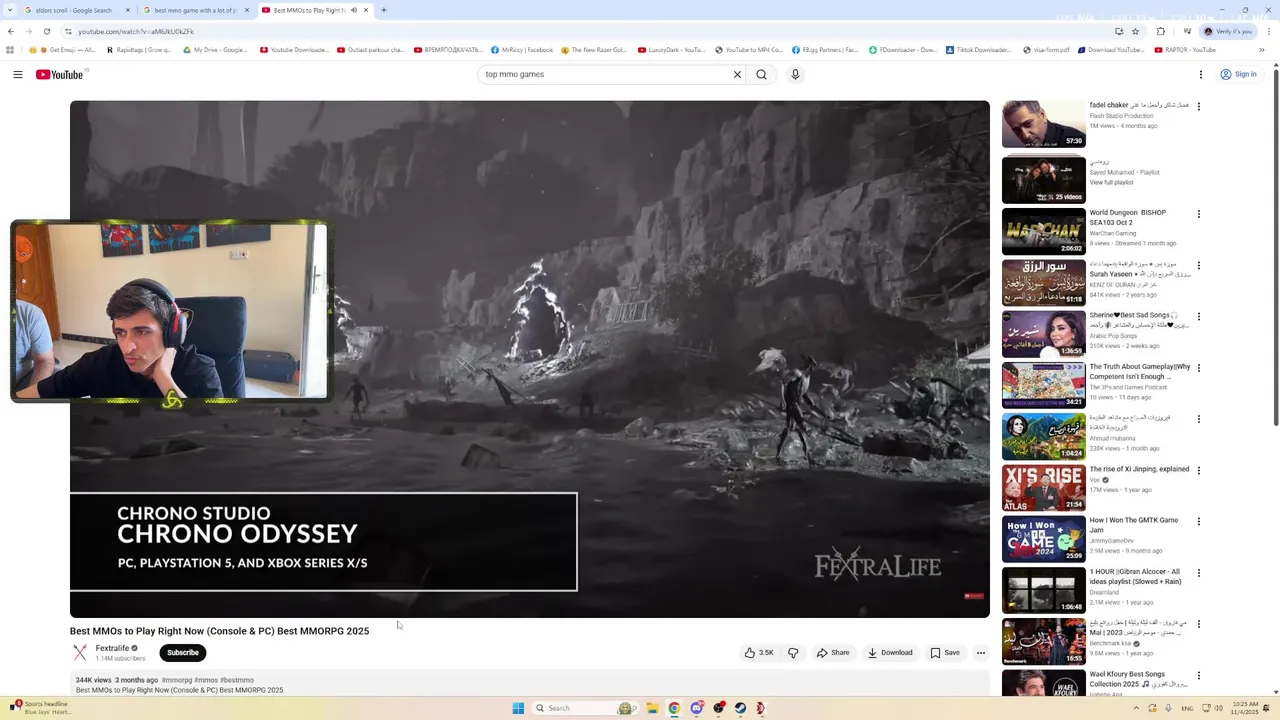Open options menu for fadel chaker video
The image size is (1280, 720).
(1199, 106)
